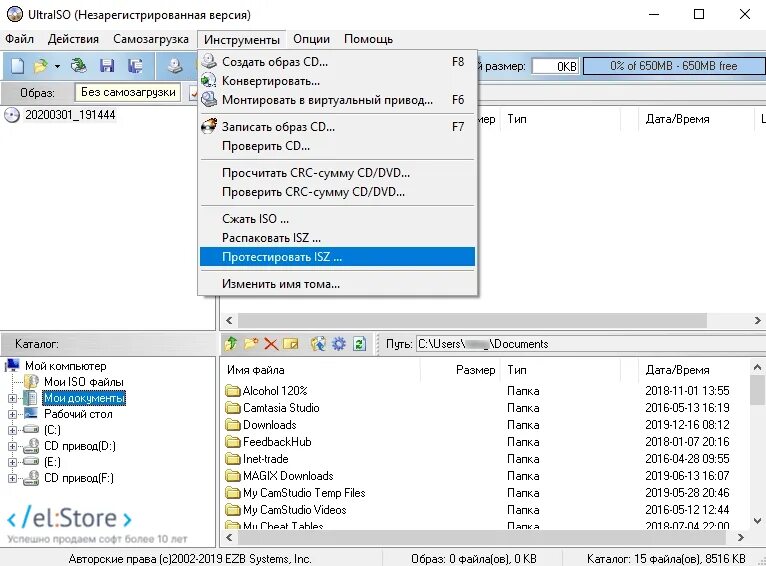Choose Записать образ CD... entry
The width and height of the screenshot is (766, 566).
(337, 127)
